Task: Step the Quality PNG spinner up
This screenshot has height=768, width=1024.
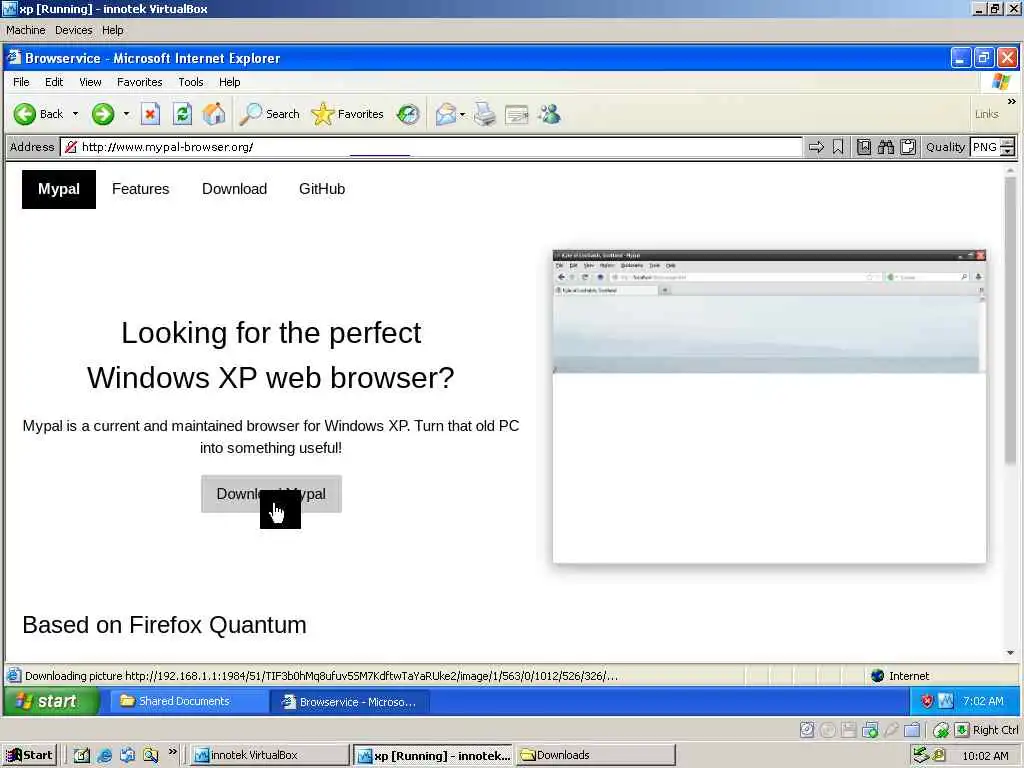Action: tap(1008, 142)
